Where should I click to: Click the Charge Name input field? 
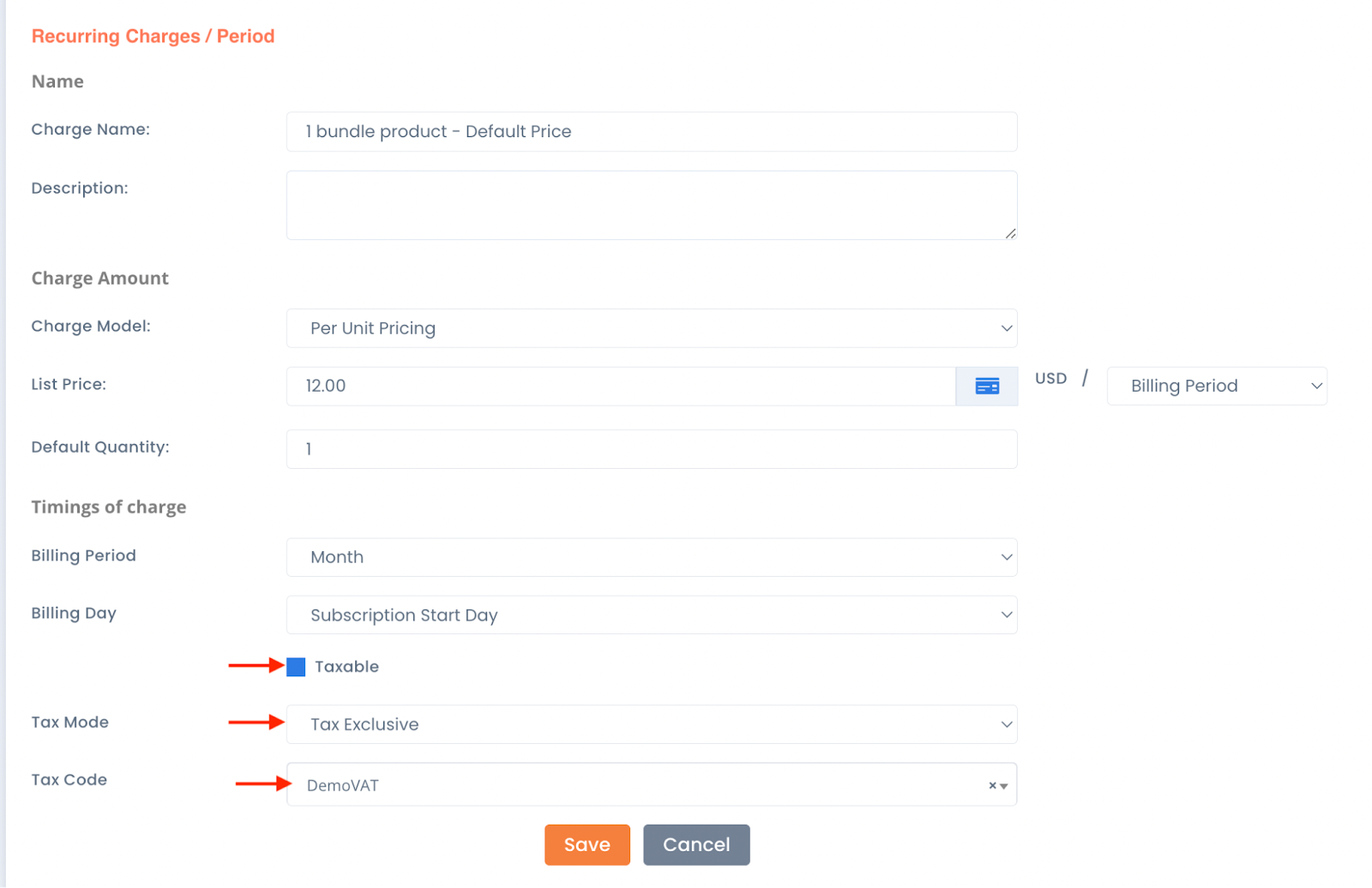[652, 132]
